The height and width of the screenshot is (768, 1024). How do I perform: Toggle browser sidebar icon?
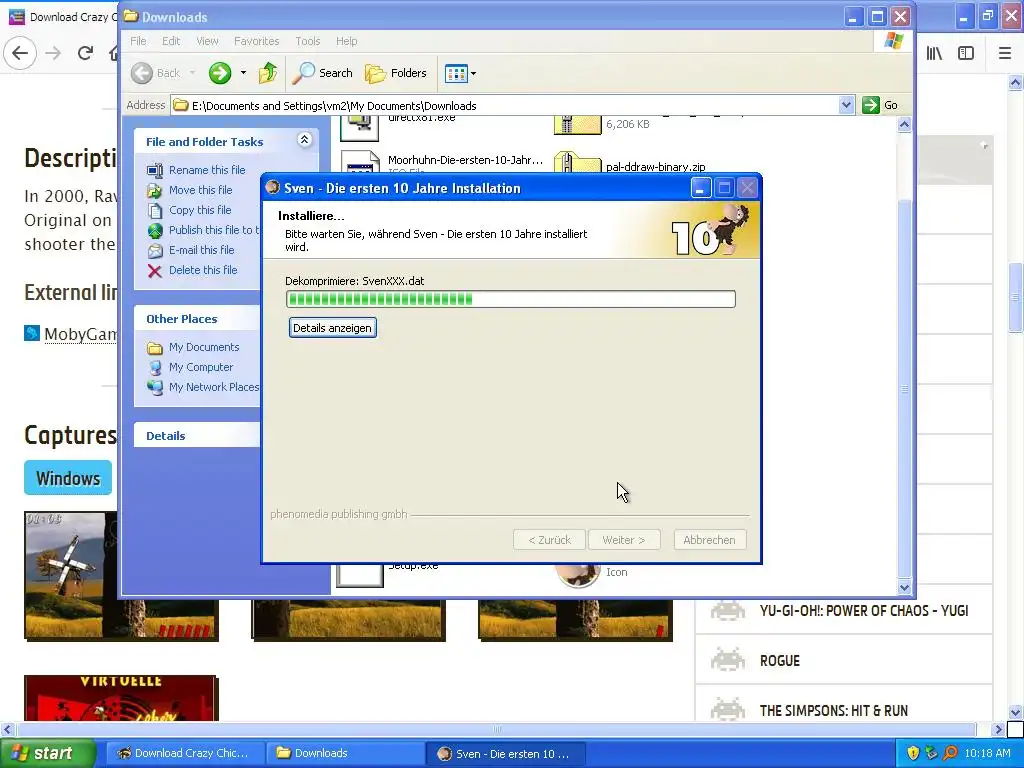[966, 54]
